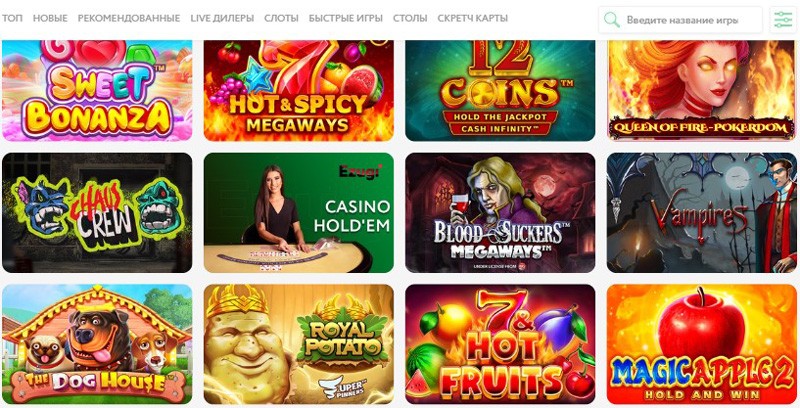This screenshot has height=408, width=800.
Task: Open the filter sliders icon
Action: pos(783,20)
